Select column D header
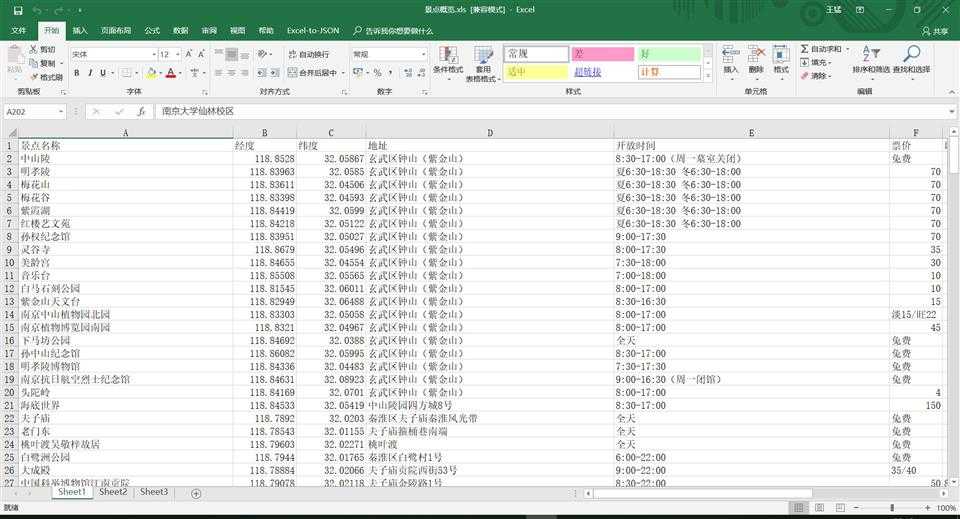Viewport: 960px width, 519px height. [490, 133]
